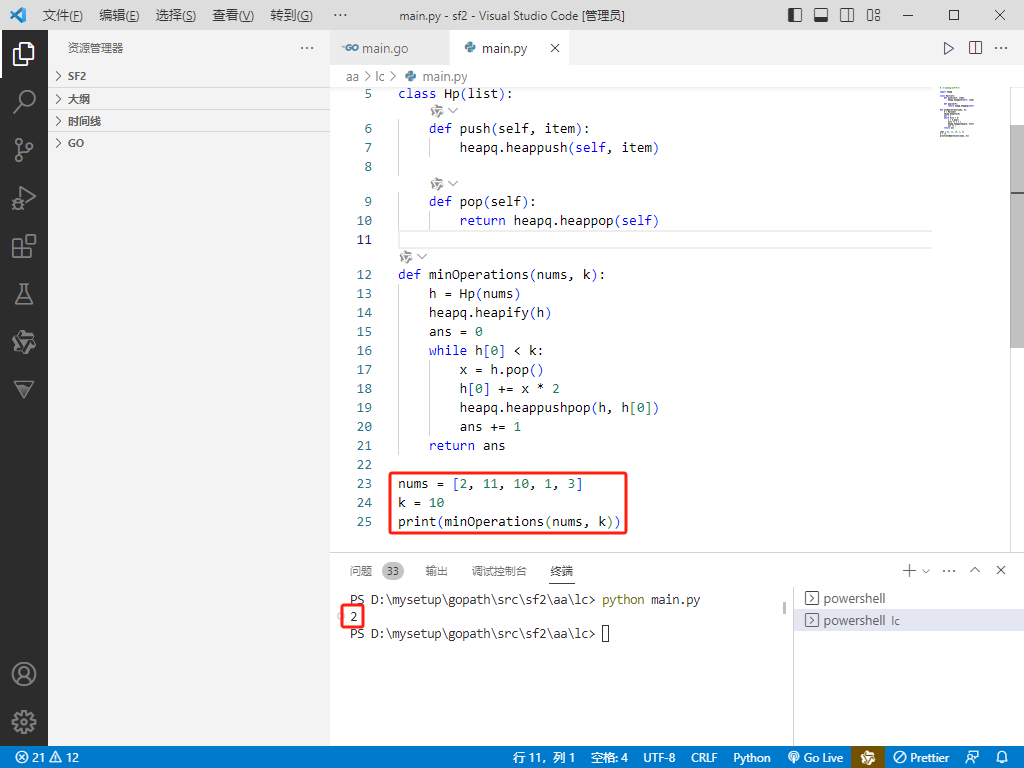Open the Extensions view
The width and height of the screenshot is (1024, 768).
point(24,246)
